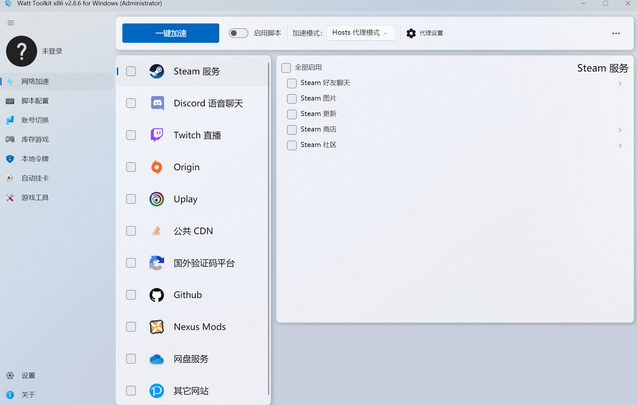Open 账号切换 in the sidebar
This screenshot has width=637, height=405.
click(x=57, y=120)
